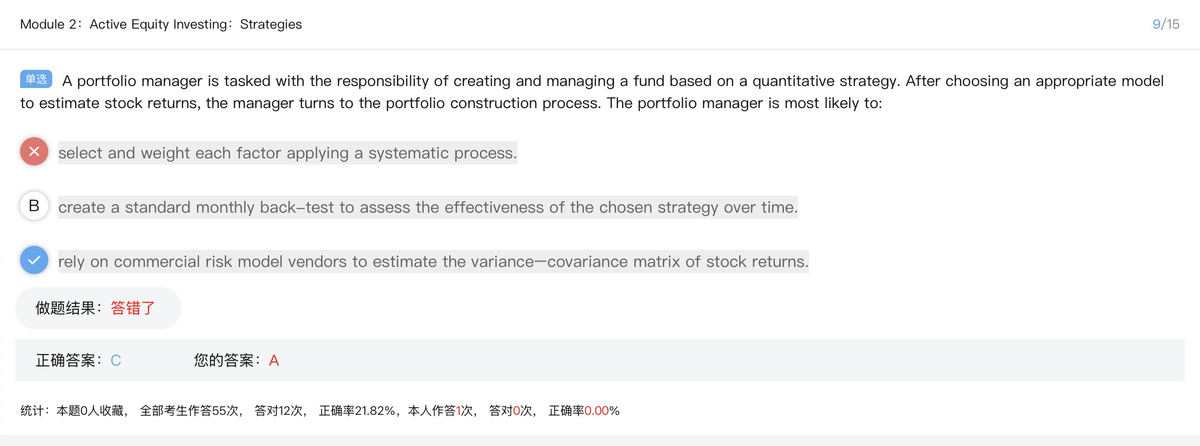The height and width of the screenshot is (446, 1200).
Task: Click the Module 2 Active Equity Investing title
Action: (x=161, y=24)
